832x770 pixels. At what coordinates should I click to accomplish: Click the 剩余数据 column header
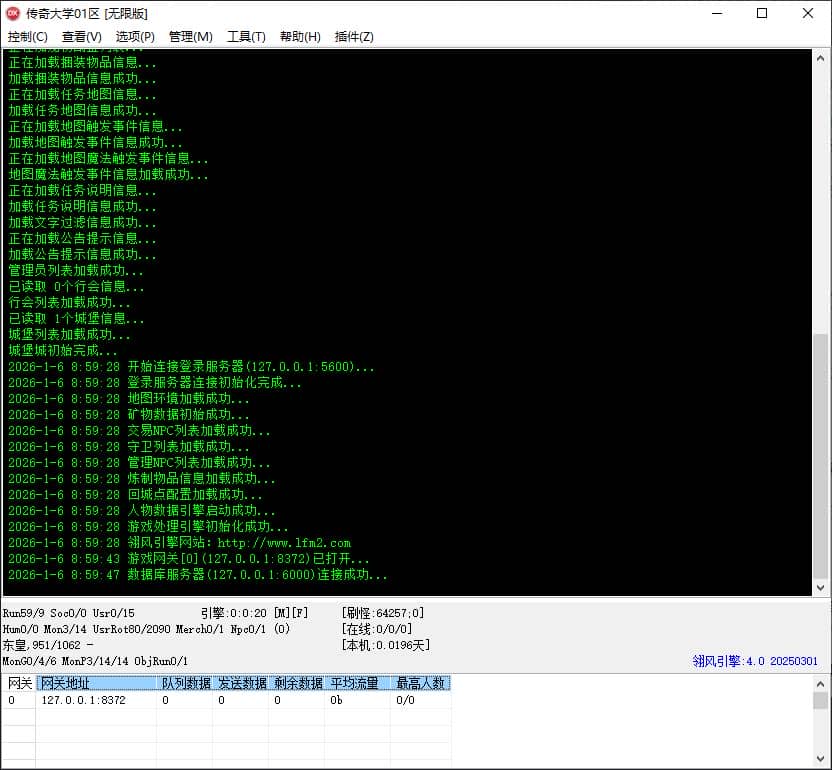pyautogui.click(x=298, y=683)
